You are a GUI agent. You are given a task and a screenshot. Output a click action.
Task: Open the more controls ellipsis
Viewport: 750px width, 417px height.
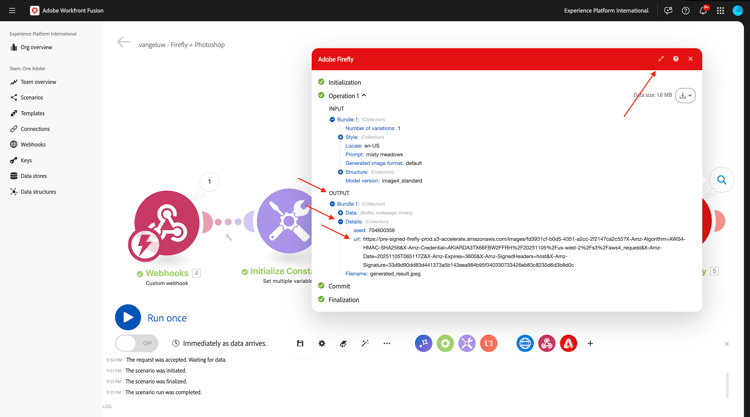pyautogui.click(x=387, y=343)
